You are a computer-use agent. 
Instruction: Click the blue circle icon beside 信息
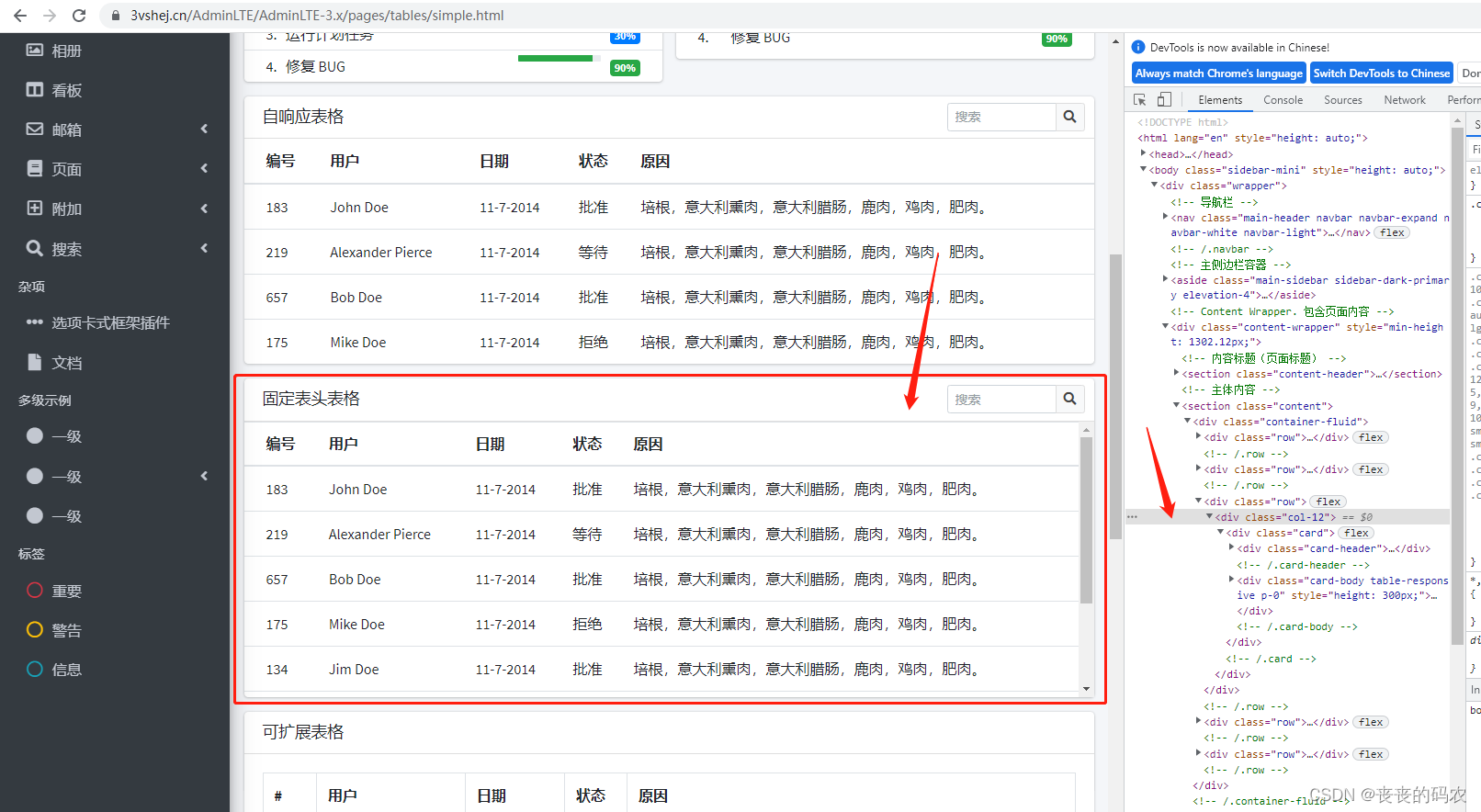(x=35, y=670)
